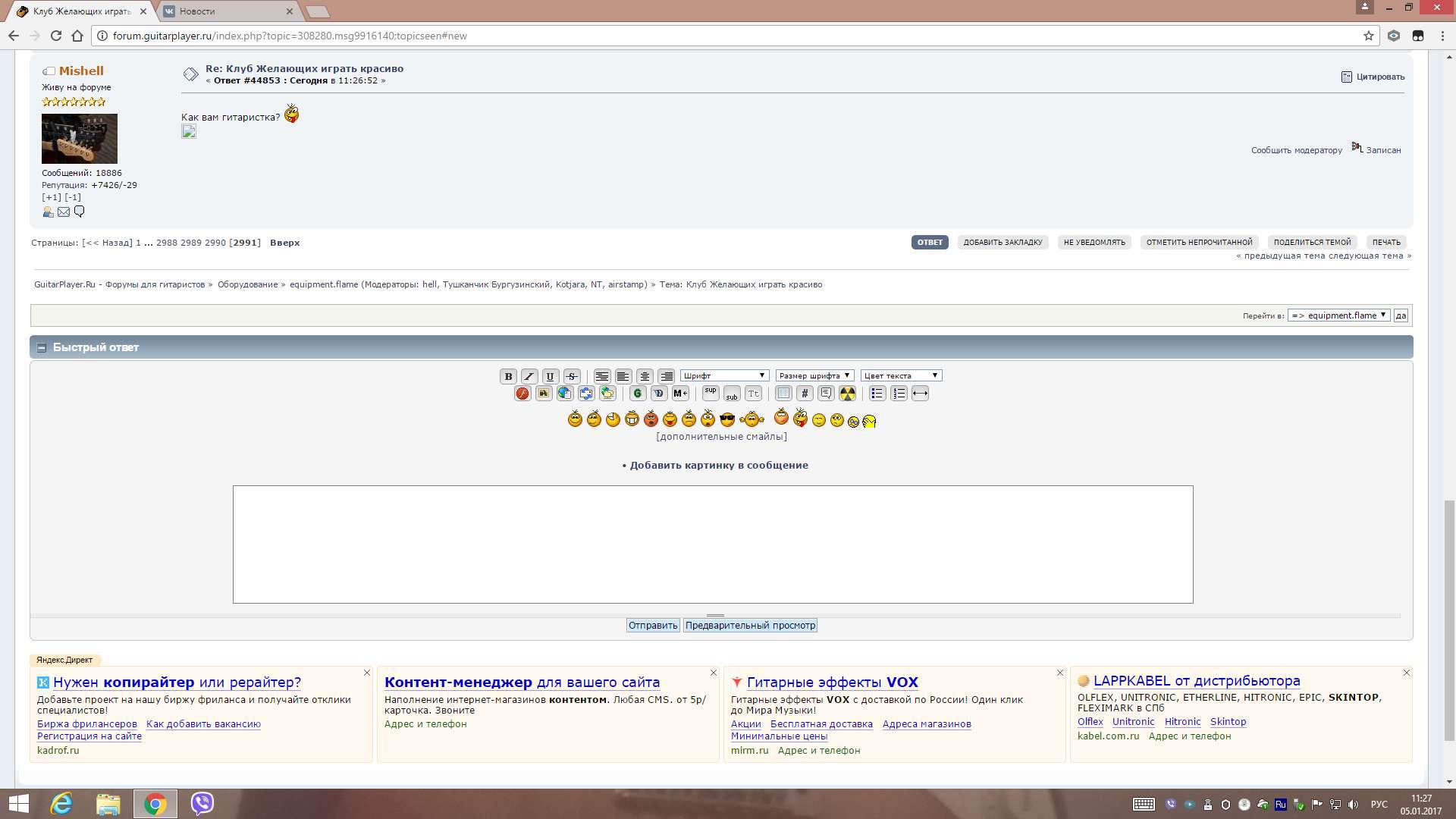Insert a numbered list
Screen dimensions: 1456x819
click(899, 394)
